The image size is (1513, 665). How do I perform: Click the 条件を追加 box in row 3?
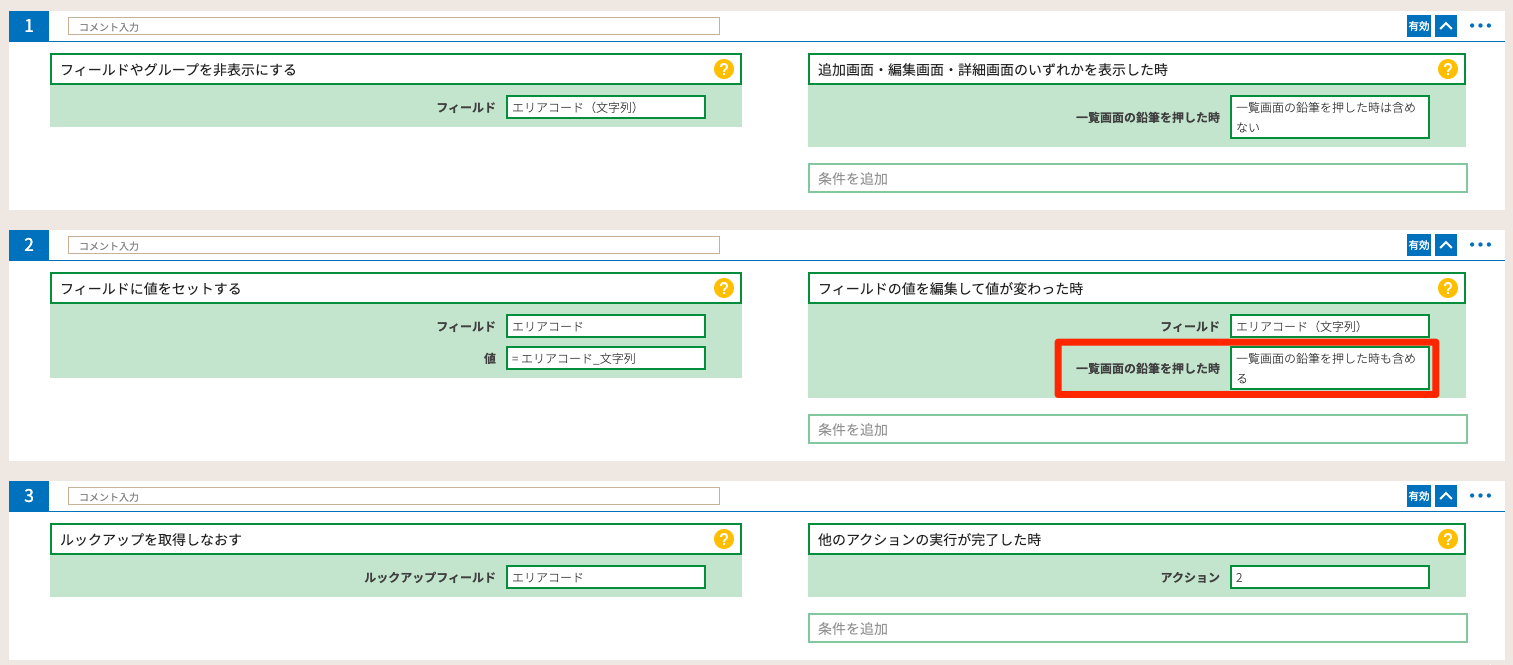coord(1138,628)
